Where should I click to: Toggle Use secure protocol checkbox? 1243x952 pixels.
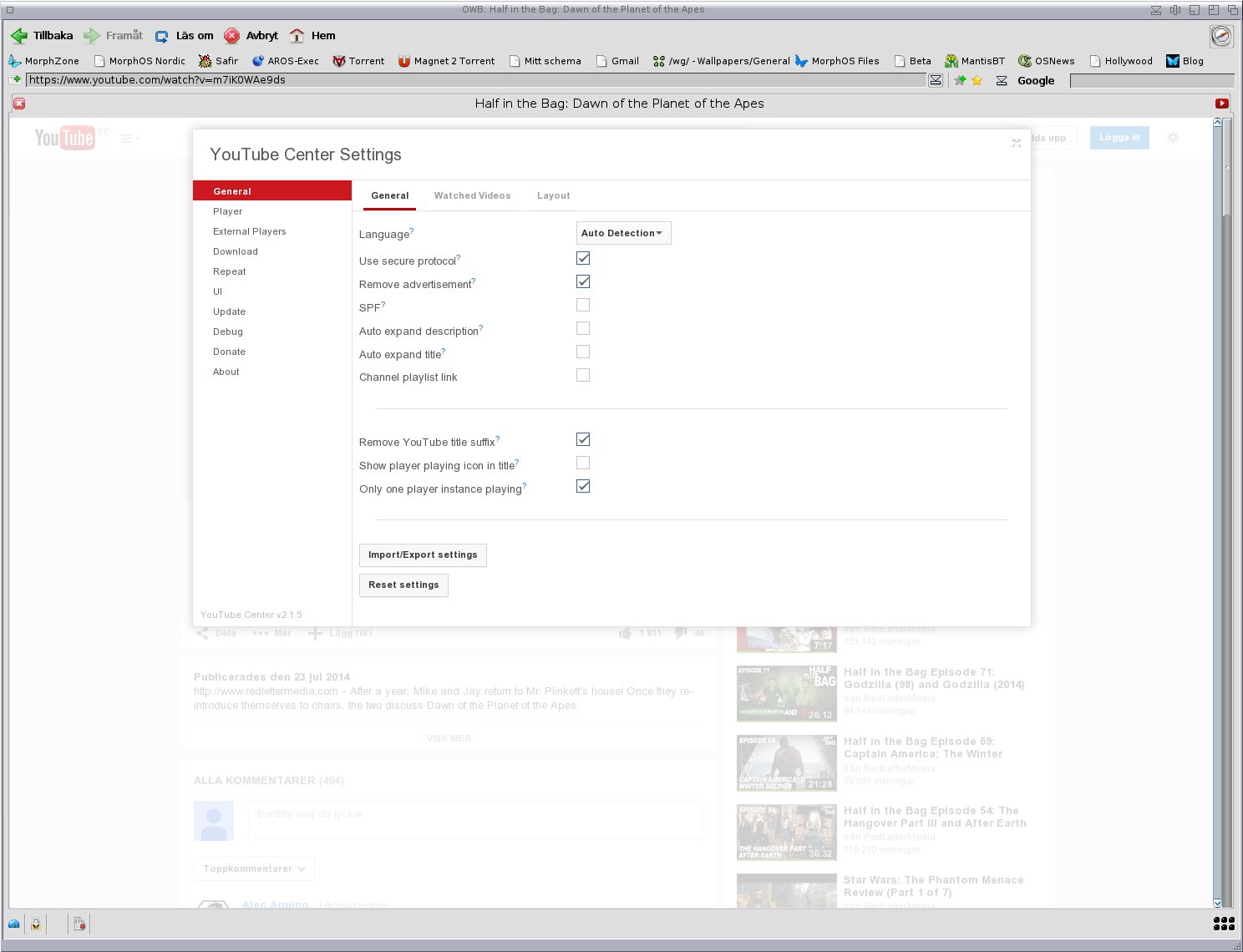tap(583, 258)
